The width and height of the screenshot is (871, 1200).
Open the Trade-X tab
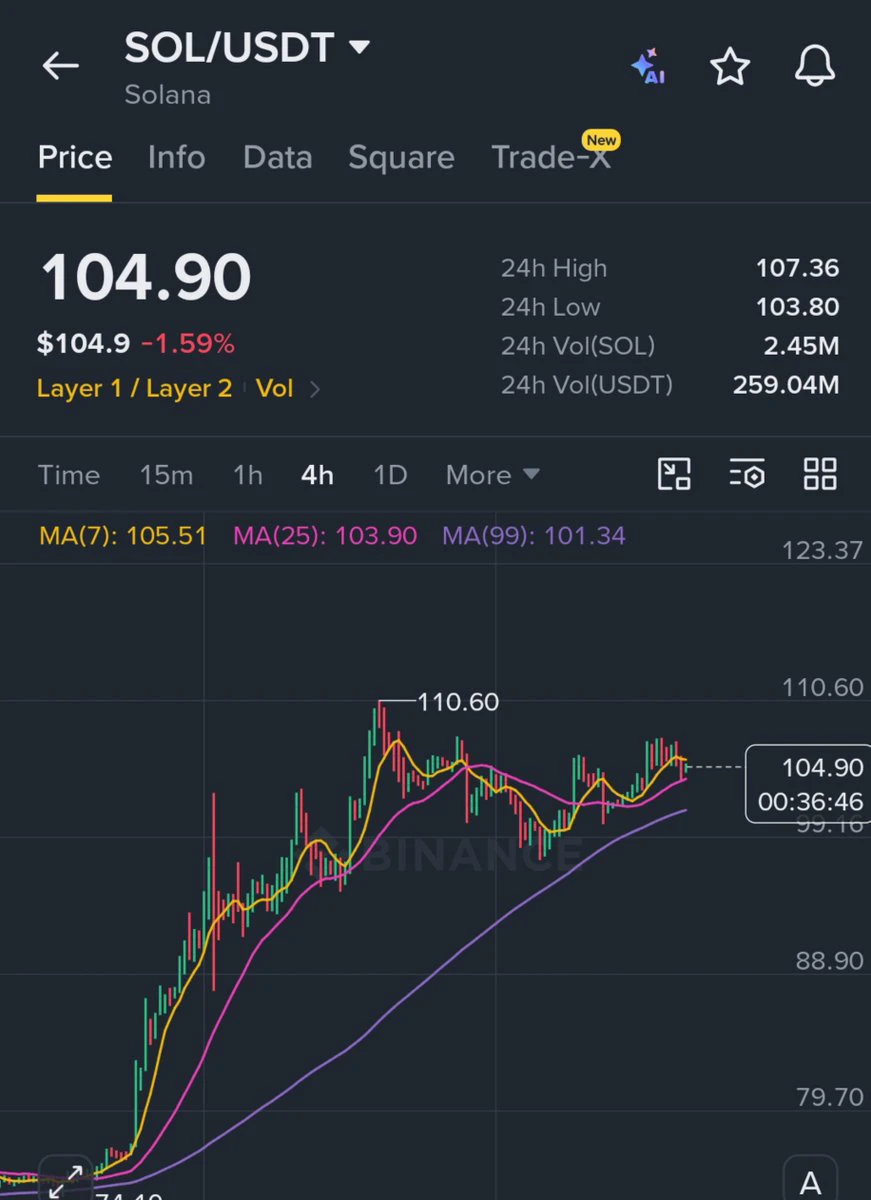[x=550, y=157]
